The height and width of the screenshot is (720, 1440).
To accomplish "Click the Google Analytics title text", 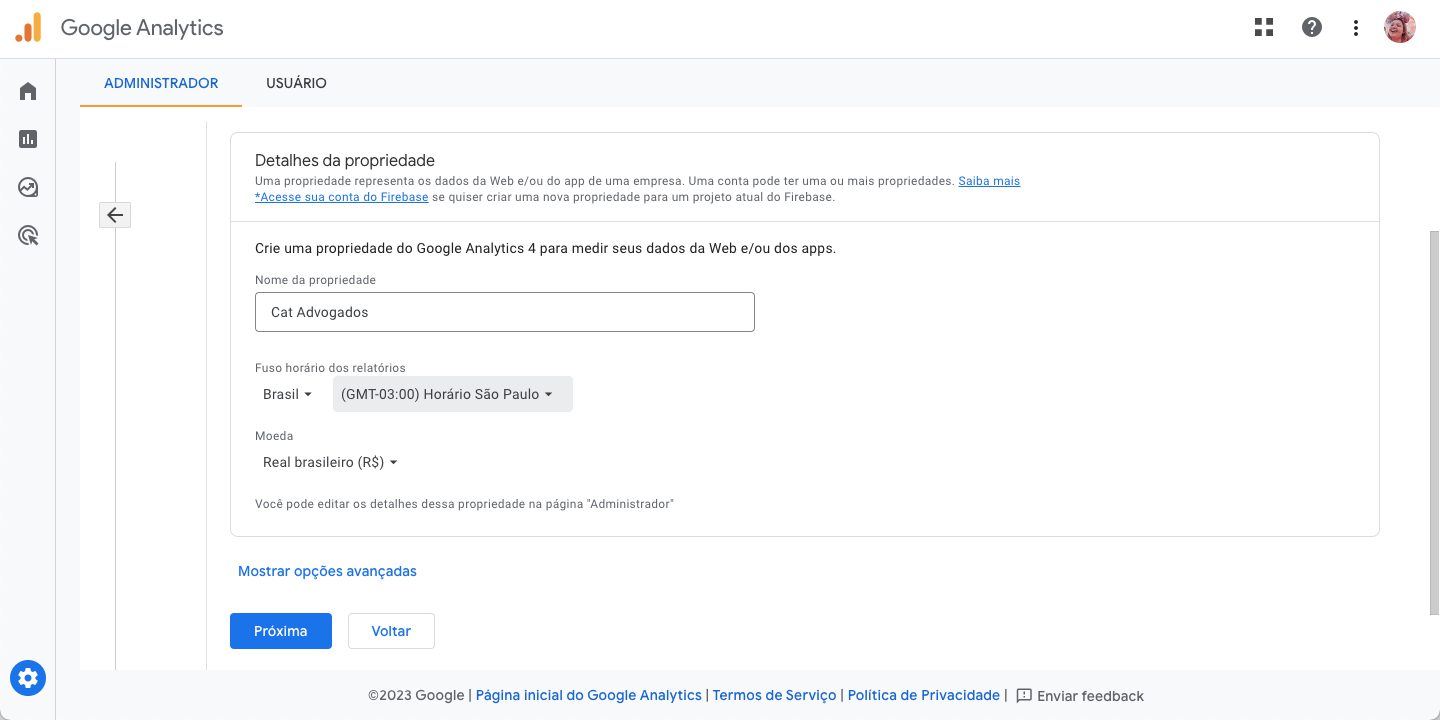I will tap(142, 28).
